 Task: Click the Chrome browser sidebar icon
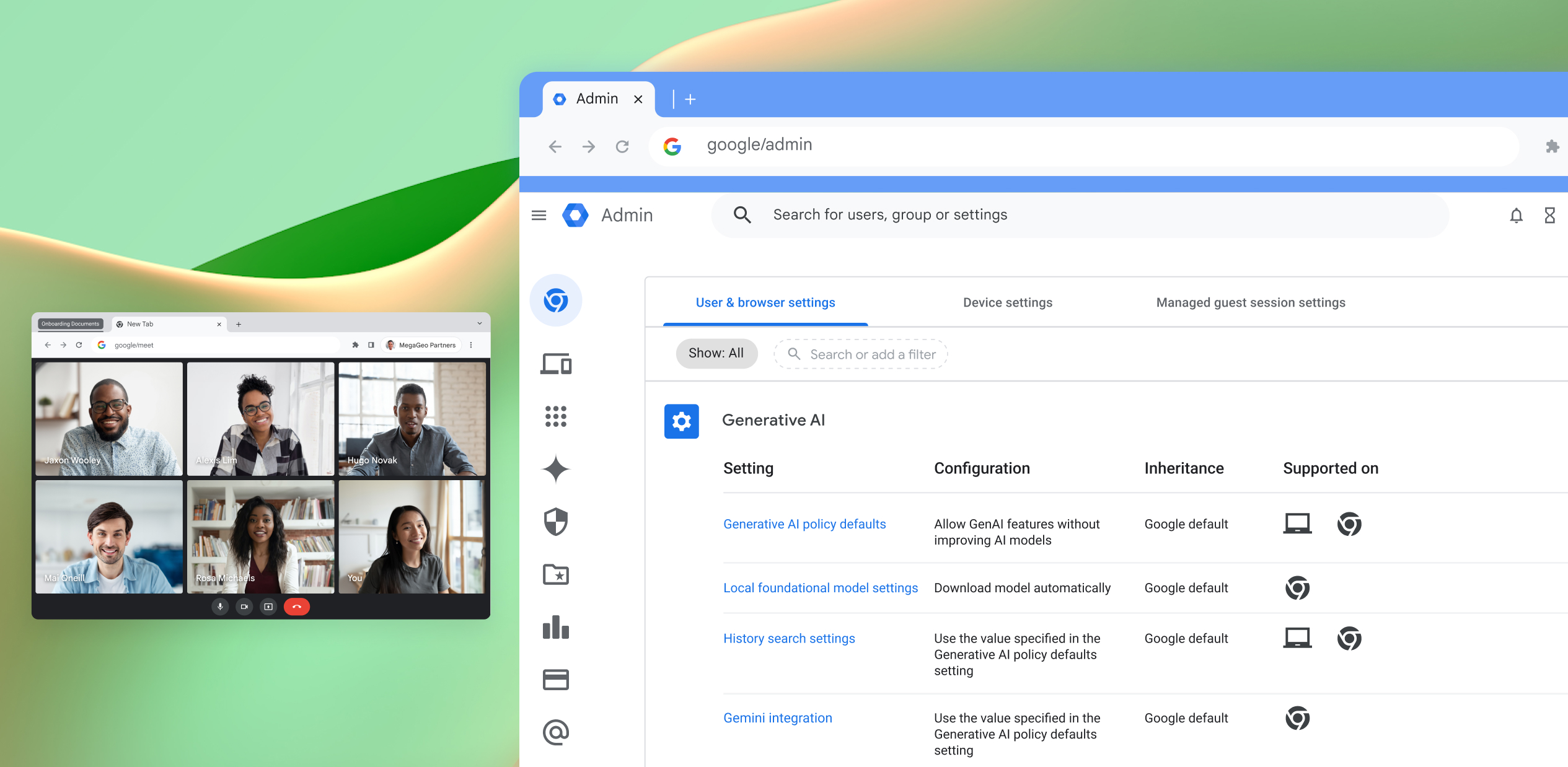(x=555, y=300)
